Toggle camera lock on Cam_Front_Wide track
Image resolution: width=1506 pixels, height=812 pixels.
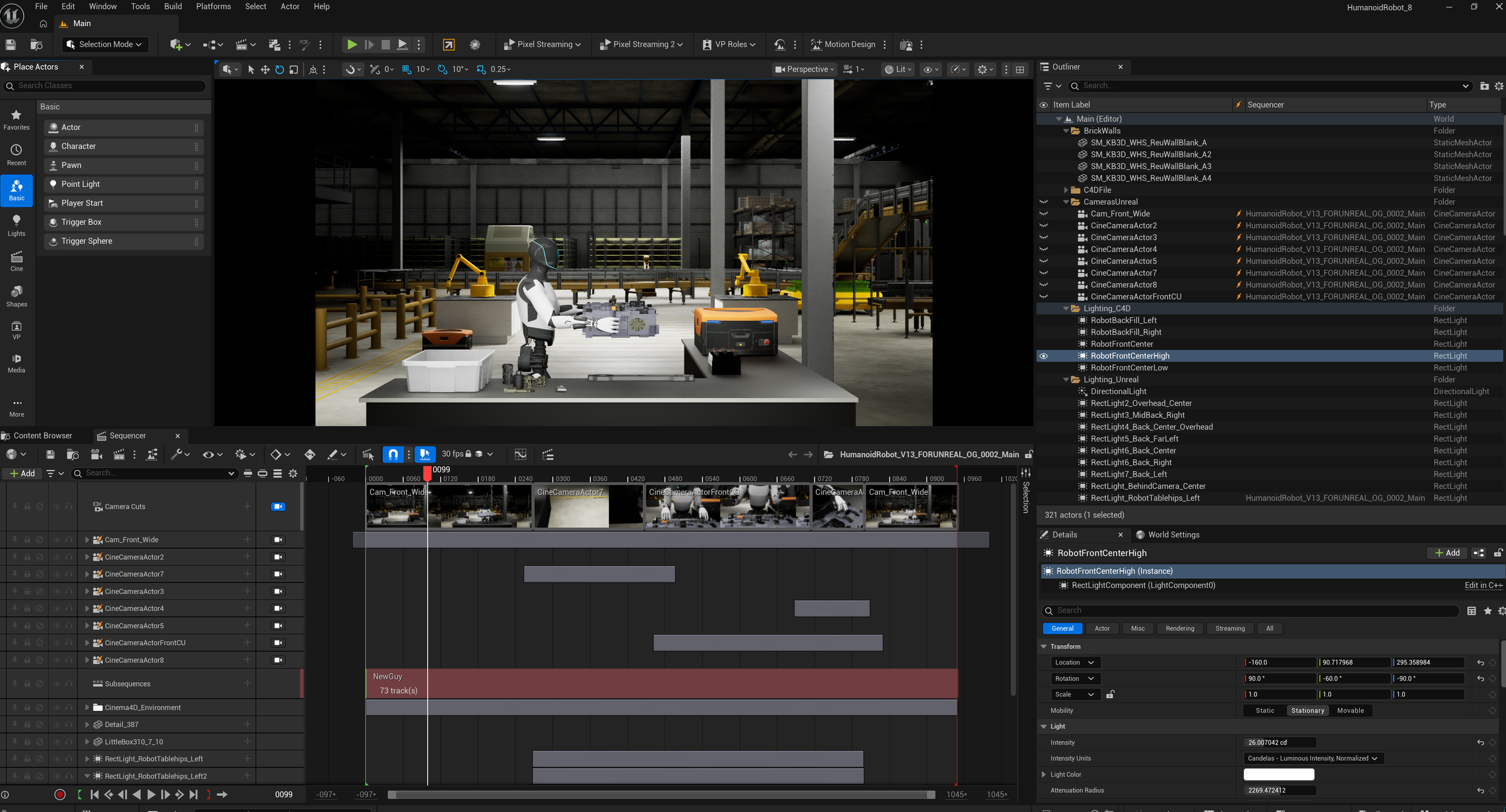pyautogui.click(x=278, y=540)
